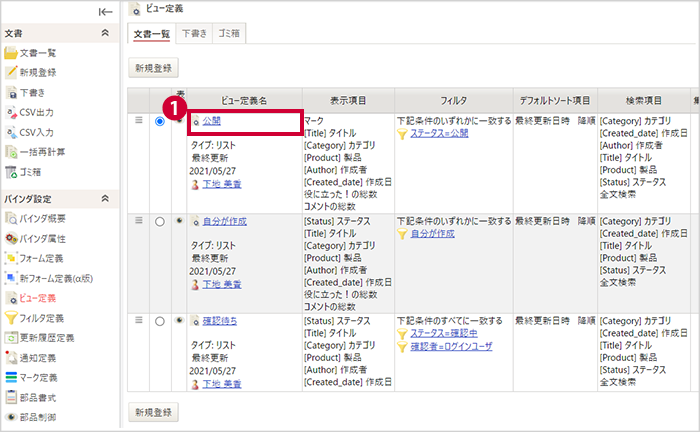Select the radio button for 自分が作成 view
The image size is (700, 432).
pyautogui.click(x=160, y=222)
